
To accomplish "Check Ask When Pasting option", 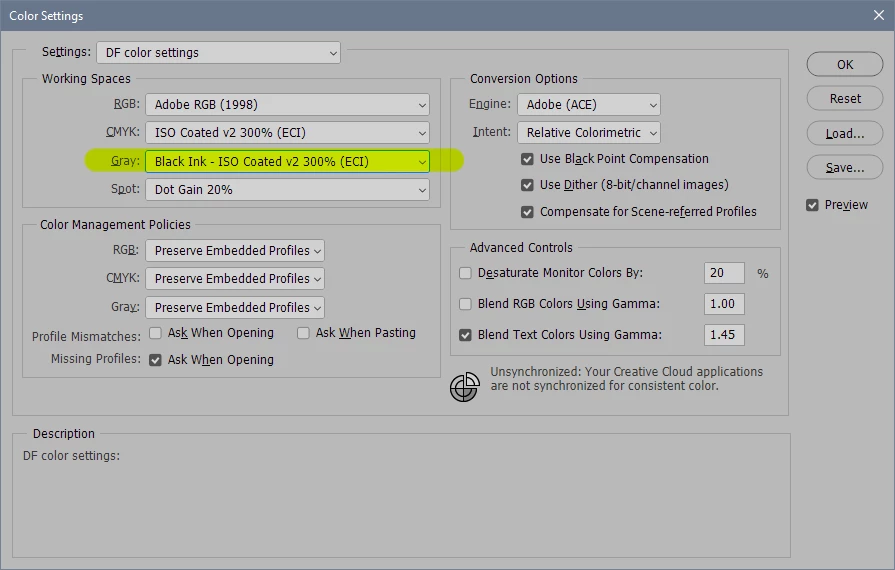I will 303,333.
